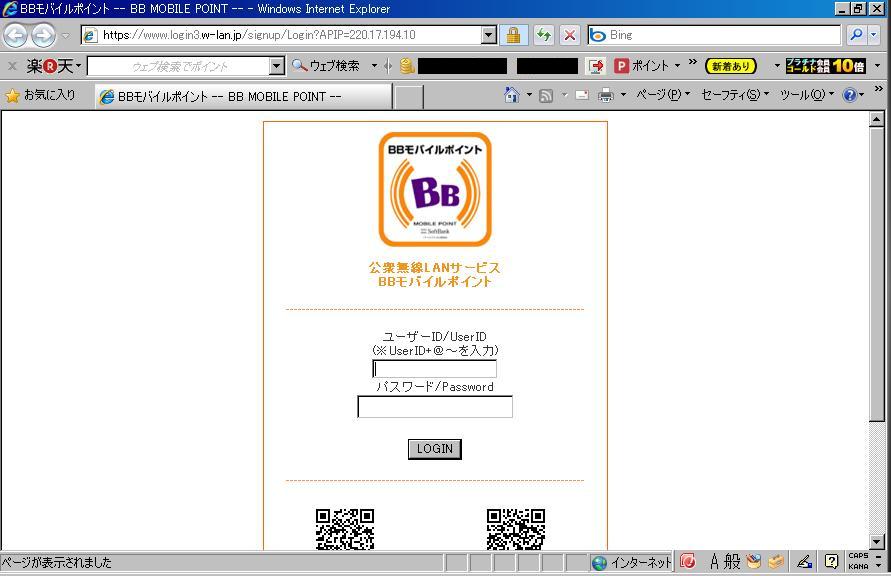Click the インターネット security zone indicator

click(x=631, y=562)
